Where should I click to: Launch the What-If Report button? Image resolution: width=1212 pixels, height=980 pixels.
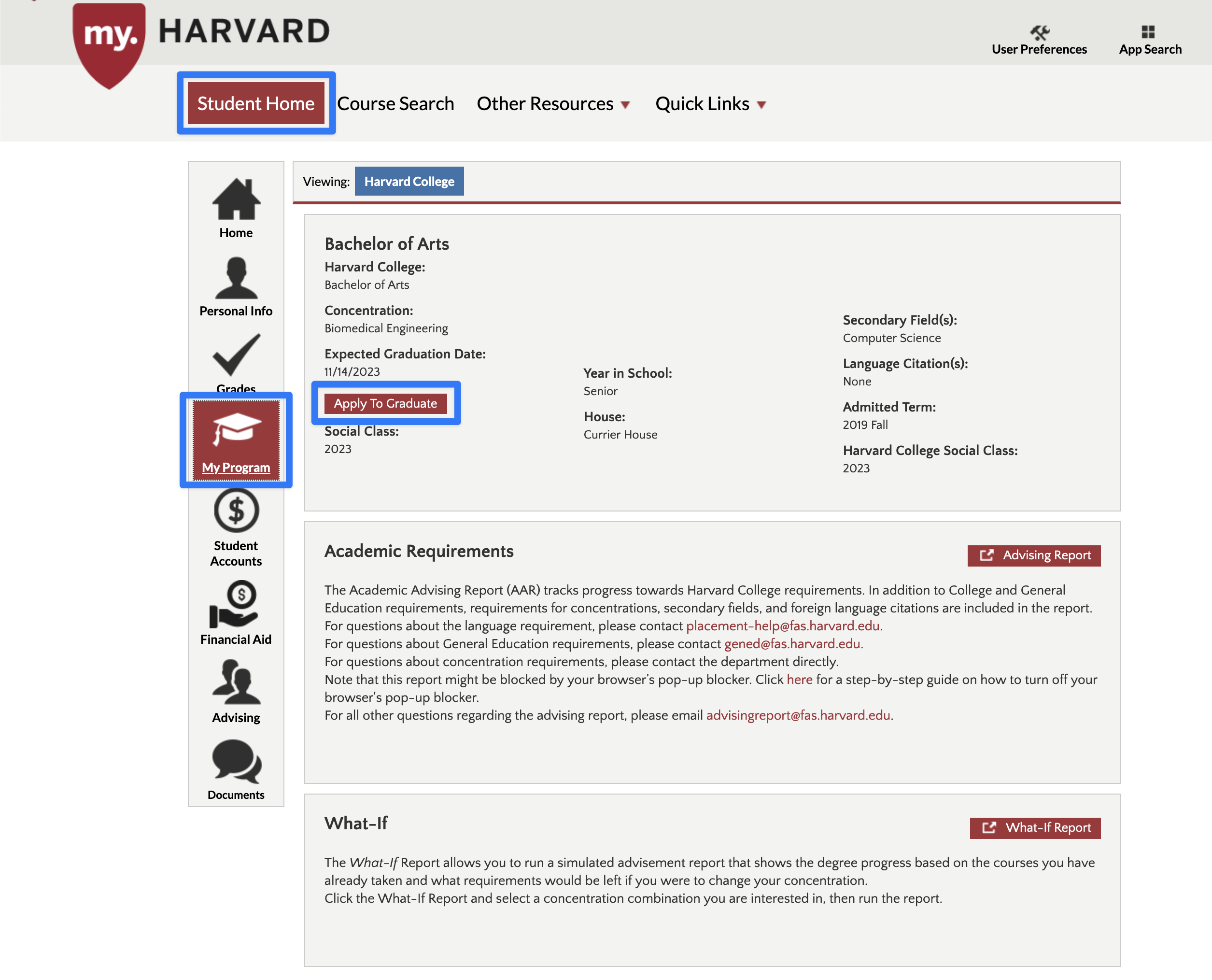pyautogui.click(x=1034, y=827)
